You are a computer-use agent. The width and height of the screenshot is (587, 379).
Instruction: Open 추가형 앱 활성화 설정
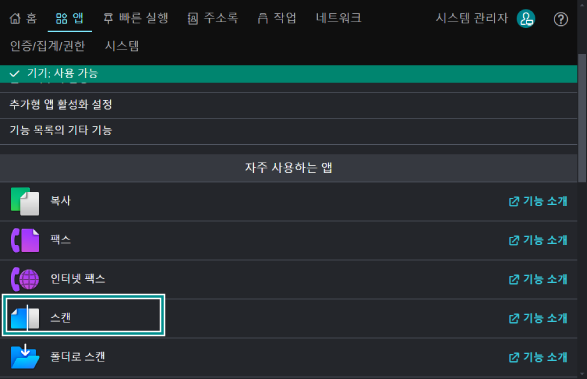coord(288,105)
